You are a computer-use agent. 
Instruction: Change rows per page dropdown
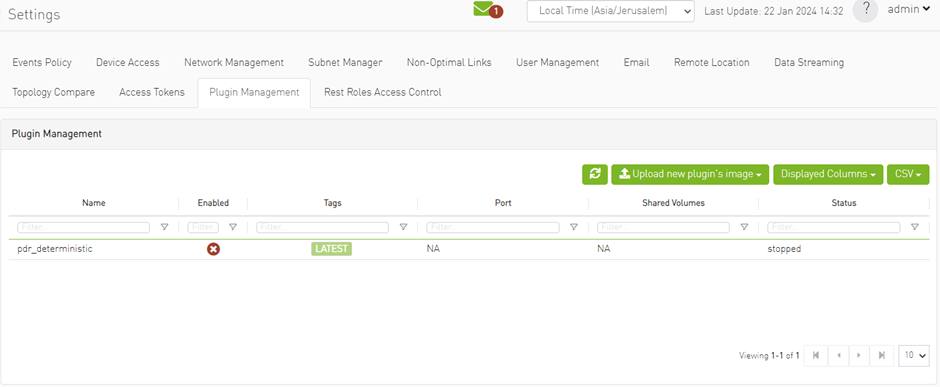coord(914,355)
